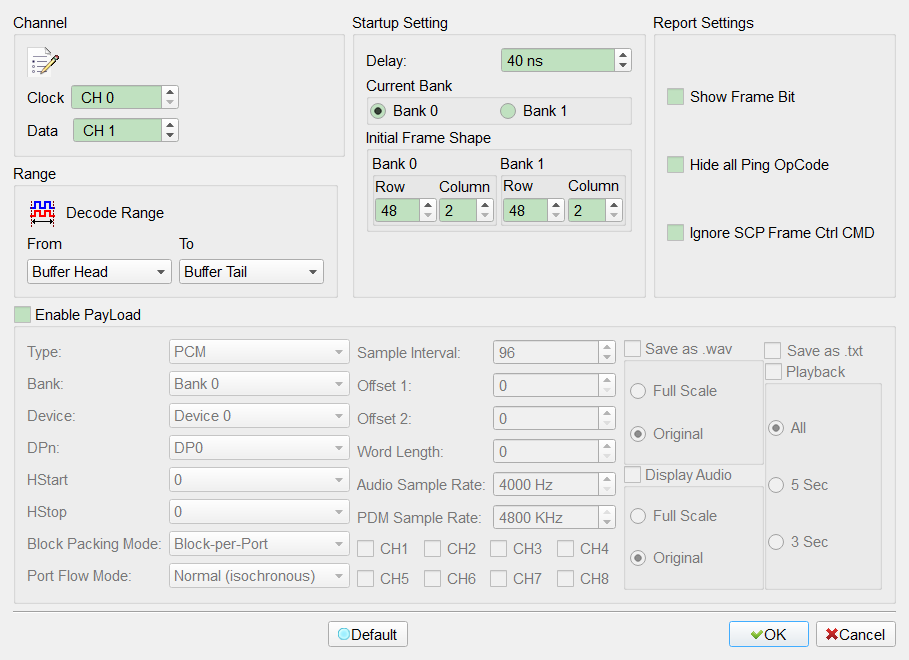Select the All playback option

coord(776,428)
